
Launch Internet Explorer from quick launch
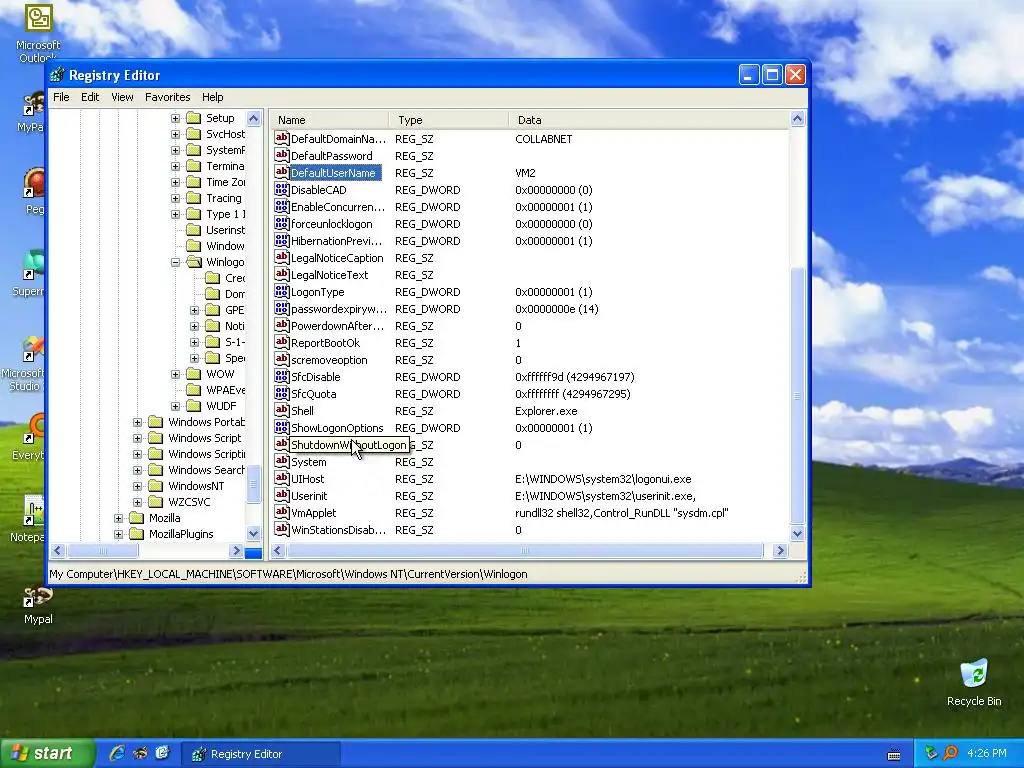(117, 753)
